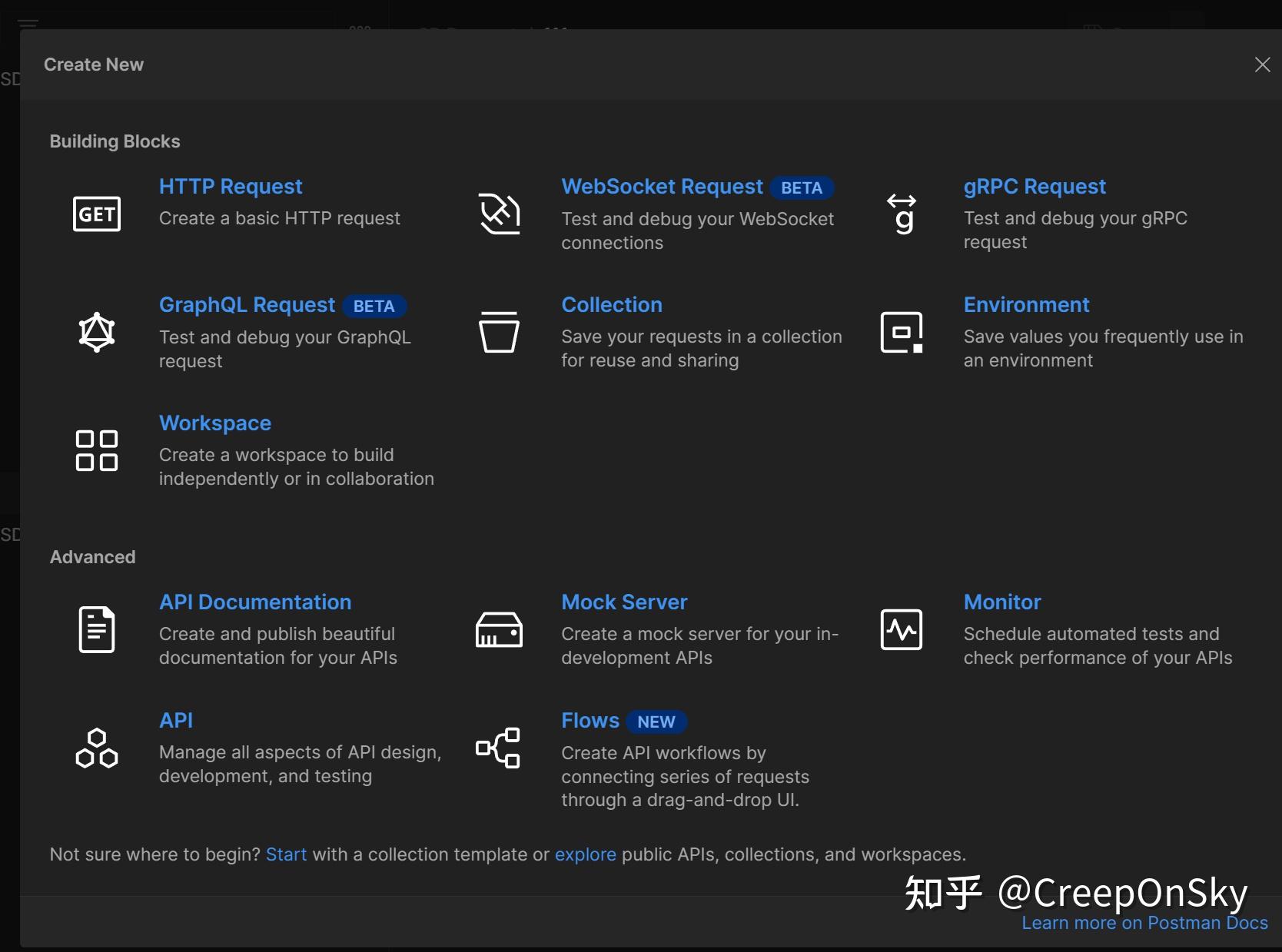The width and height of the screenshot is (1282, 952).
Task: Click the GraphQL Request icon
Action: click(97, 332)
